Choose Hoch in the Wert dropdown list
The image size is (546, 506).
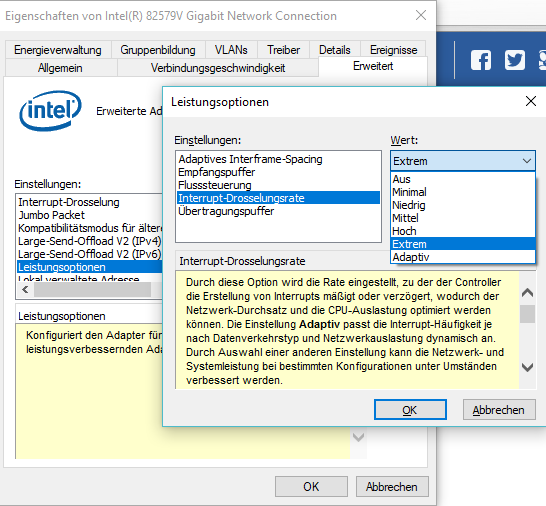coord(463,231)
